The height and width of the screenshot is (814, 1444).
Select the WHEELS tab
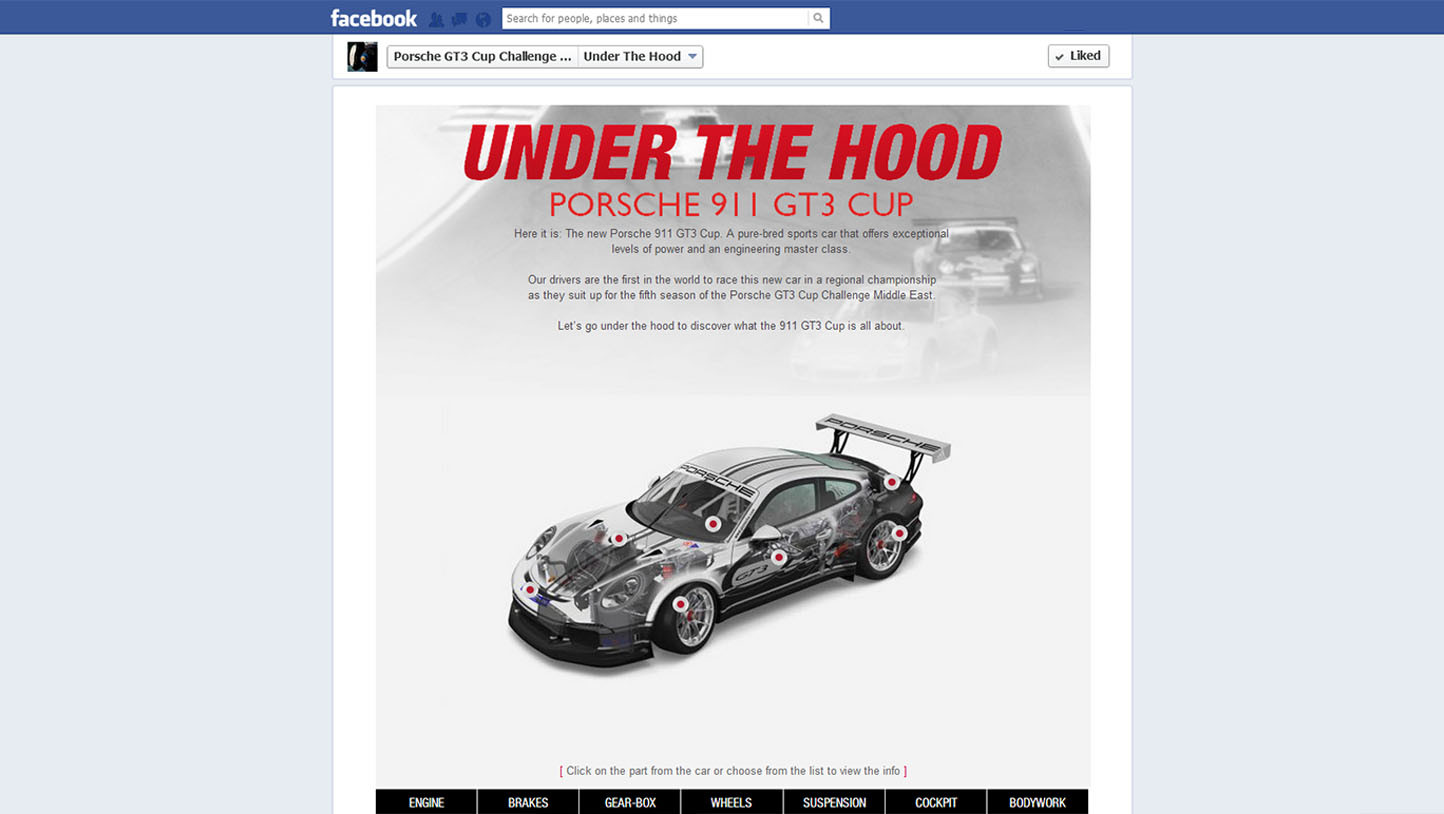(731, 802)
